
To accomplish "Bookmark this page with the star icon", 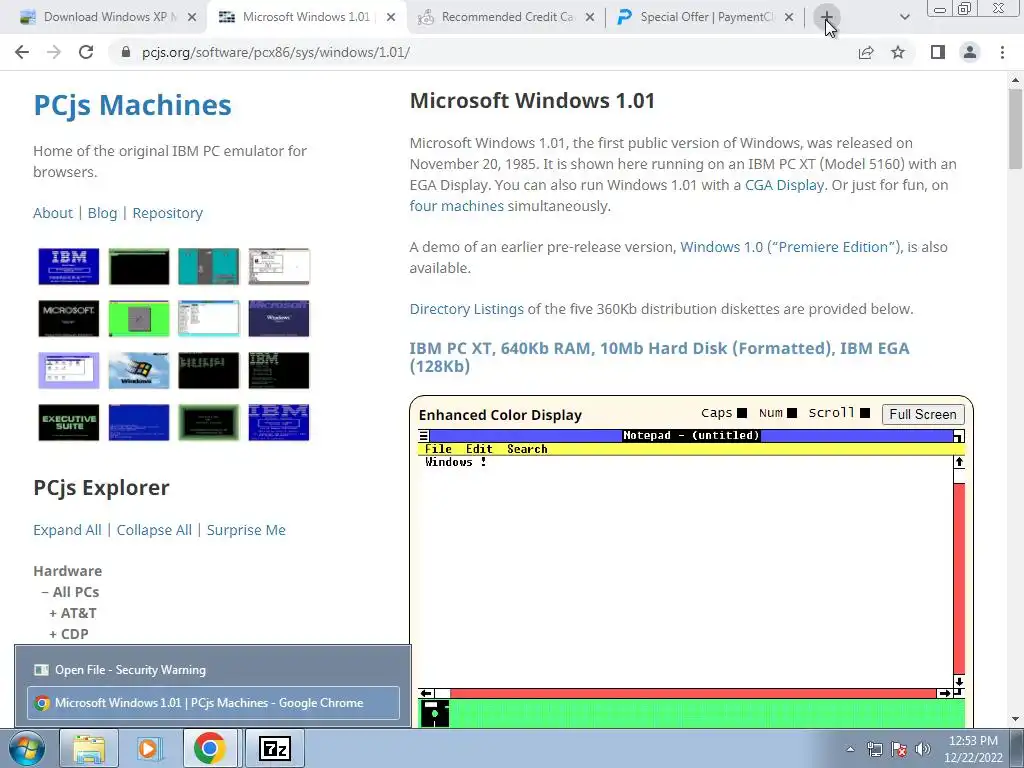I will (x=898, y=52).
